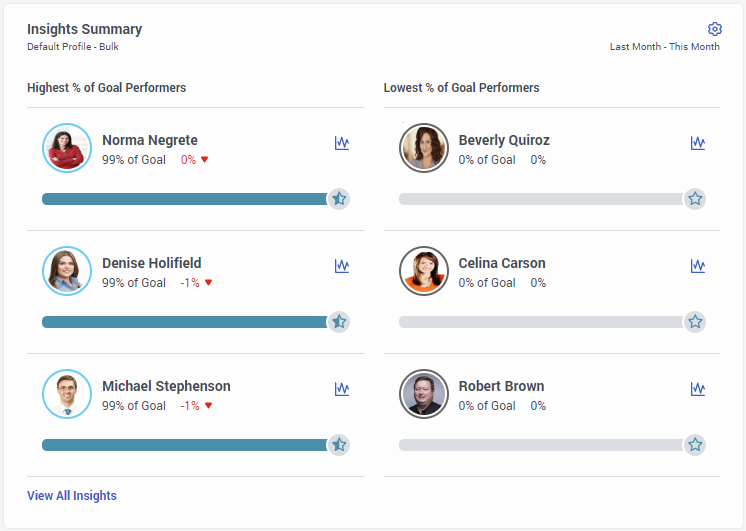
Task: Open the Insights Summary settings gear
Action: (x=714, y=29)
